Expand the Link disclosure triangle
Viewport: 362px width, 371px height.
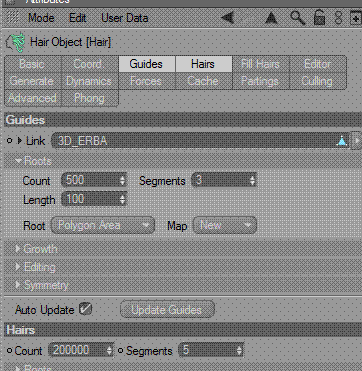coord(19,141)
